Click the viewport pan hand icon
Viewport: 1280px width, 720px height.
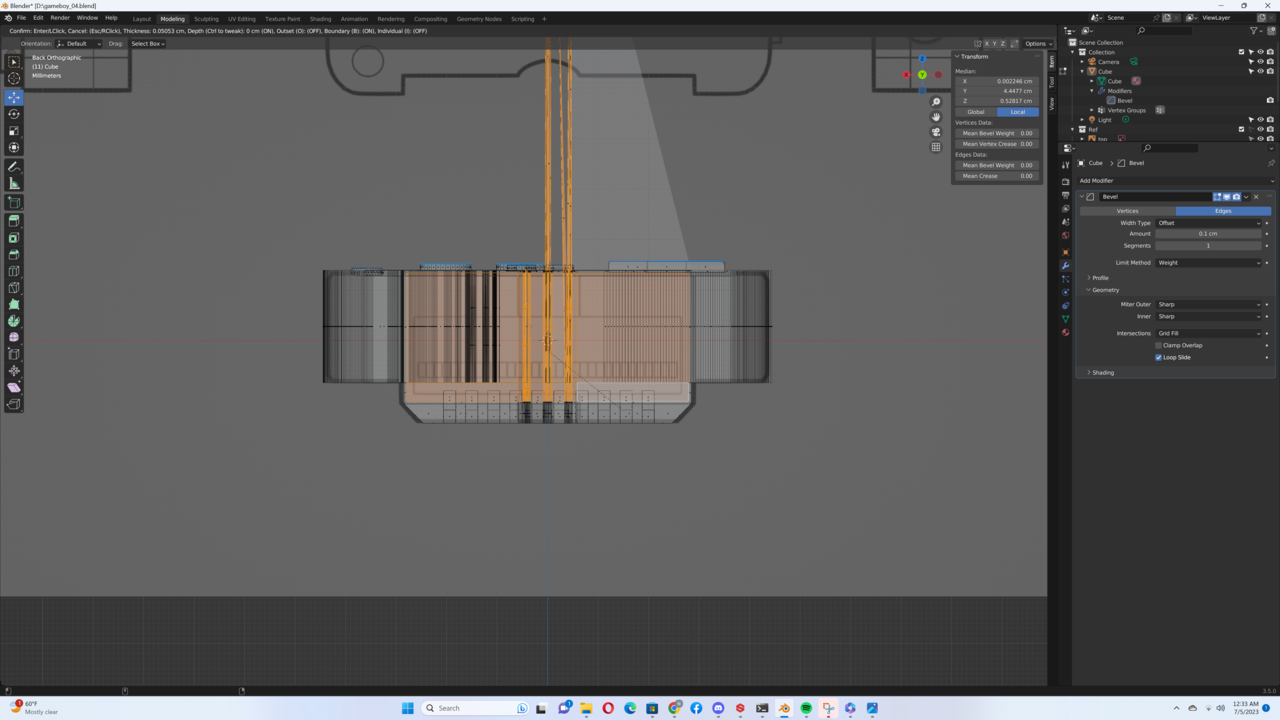tap(935, 117)
